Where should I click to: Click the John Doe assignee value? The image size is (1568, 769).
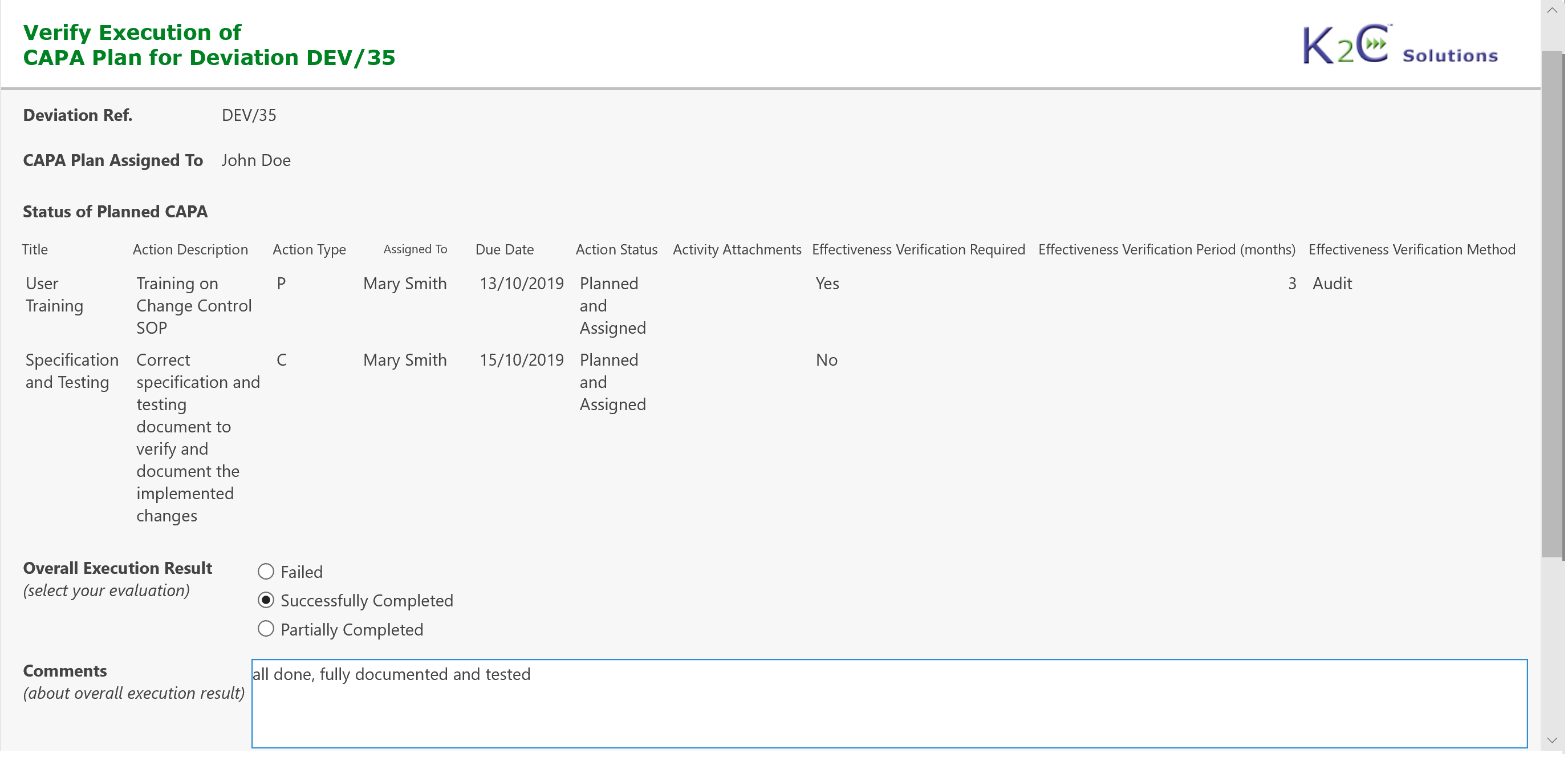(x=255, y=160)
